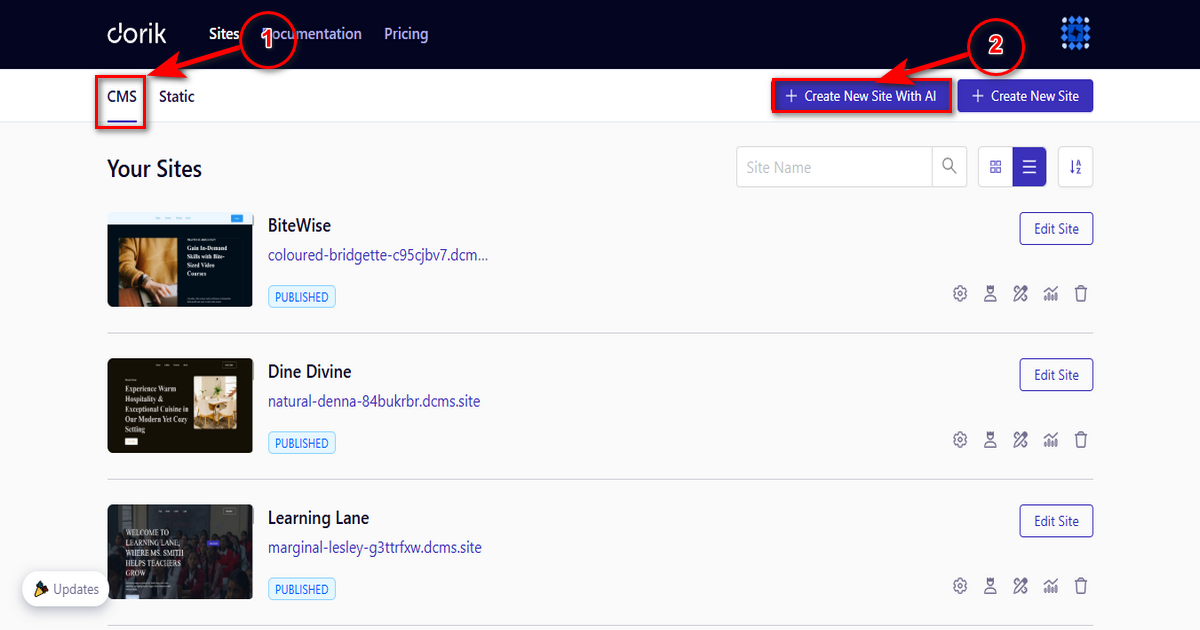Screen dimensions: 1200x630
Task: Switch to list view layout
Action: (1029, 167)
